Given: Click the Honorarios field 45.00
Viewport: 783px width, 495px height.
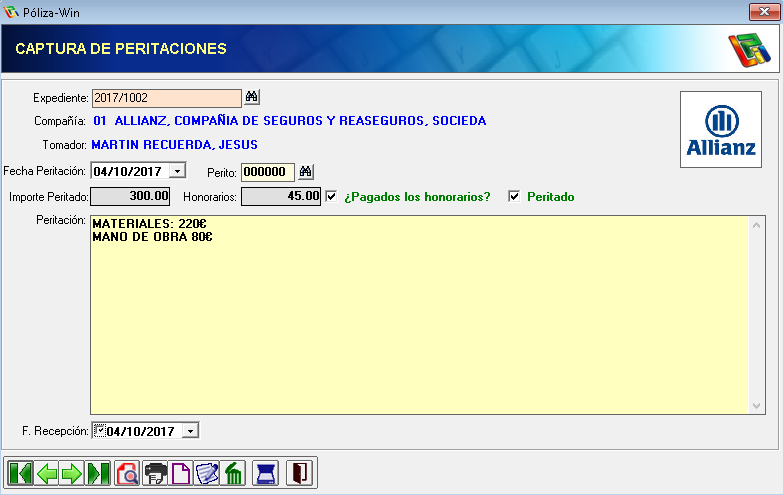Looking at the screenshot, I should click(x=281, y=196).
